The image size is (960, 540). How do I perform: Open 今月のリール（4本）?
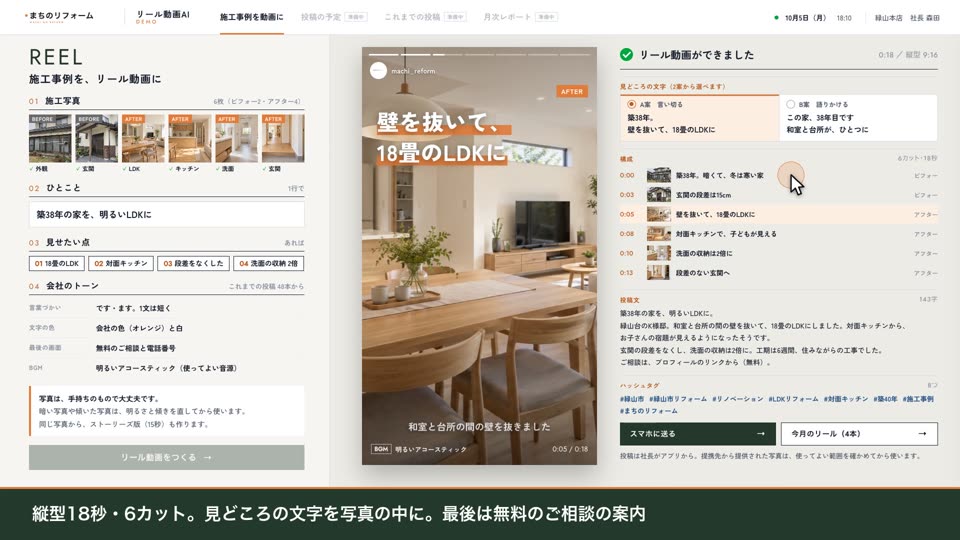click(x=859, y=433)
